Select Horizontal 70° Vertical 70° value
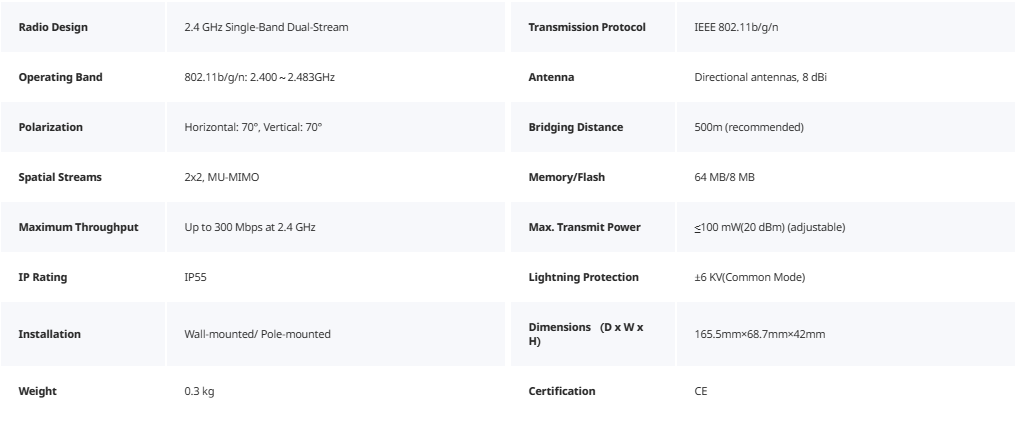Screen dimensions: 1017x424 tap(253, 127)
